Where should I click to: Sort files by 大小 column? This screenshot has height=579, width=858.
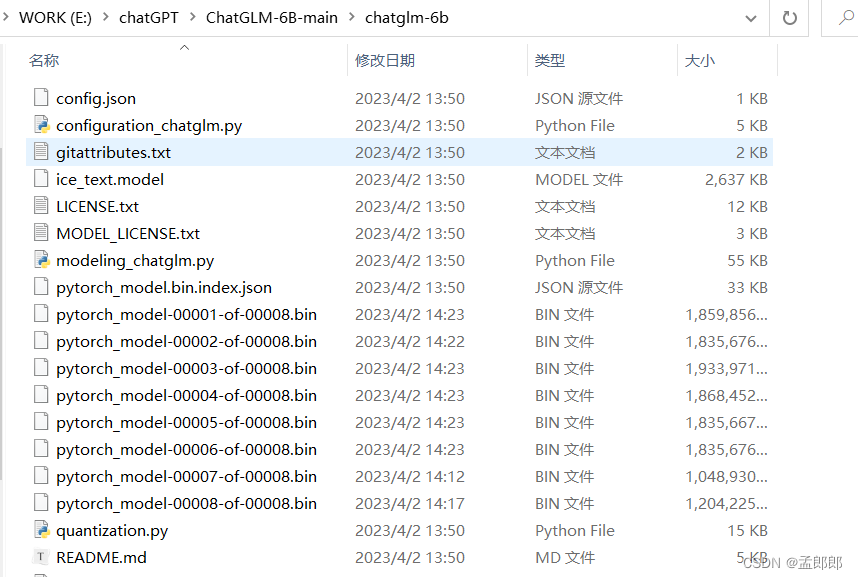(699, 60)
